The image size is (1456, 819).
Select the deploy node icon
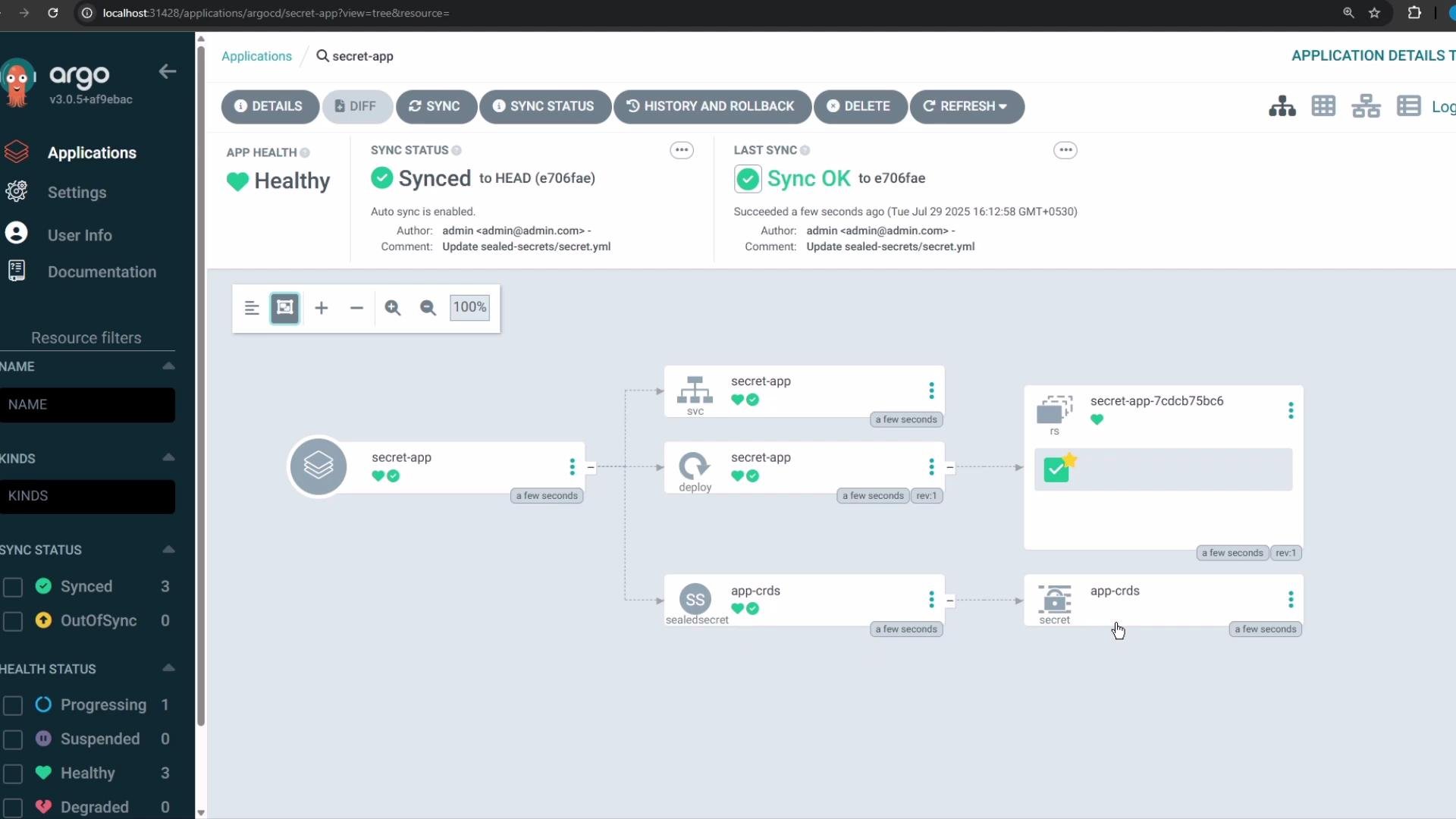pyautogui.click(x=694, y=466)
